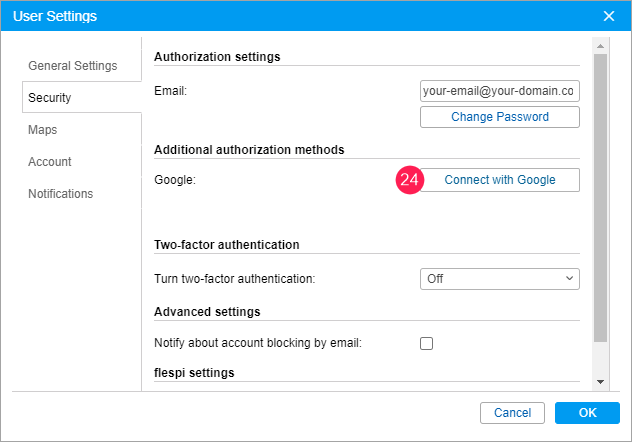Cancel the settings changes
Screen dimensions: 632x442
pos(512,413)
